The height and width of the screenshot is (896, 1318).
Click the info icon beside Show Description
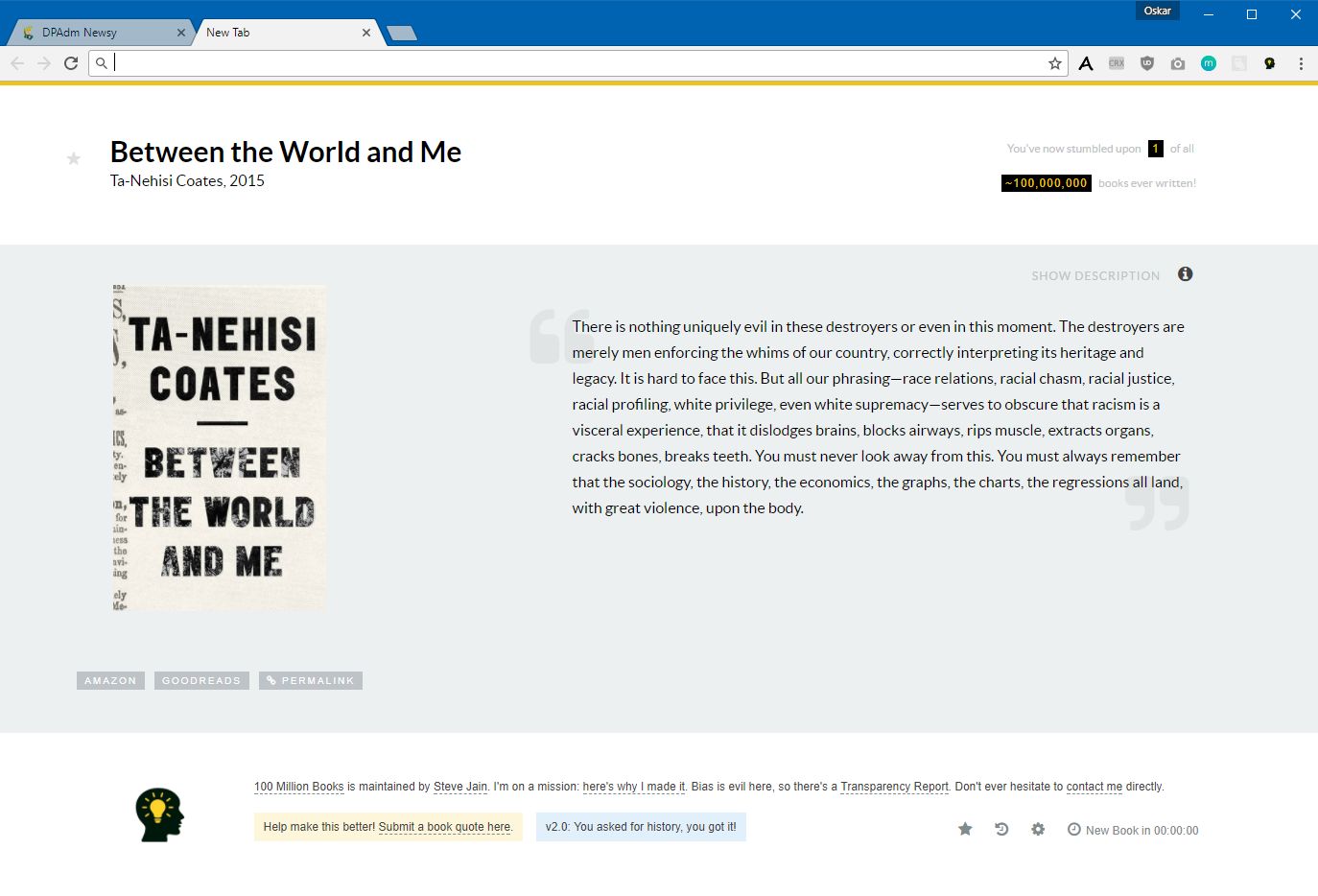pos(1186,274)
